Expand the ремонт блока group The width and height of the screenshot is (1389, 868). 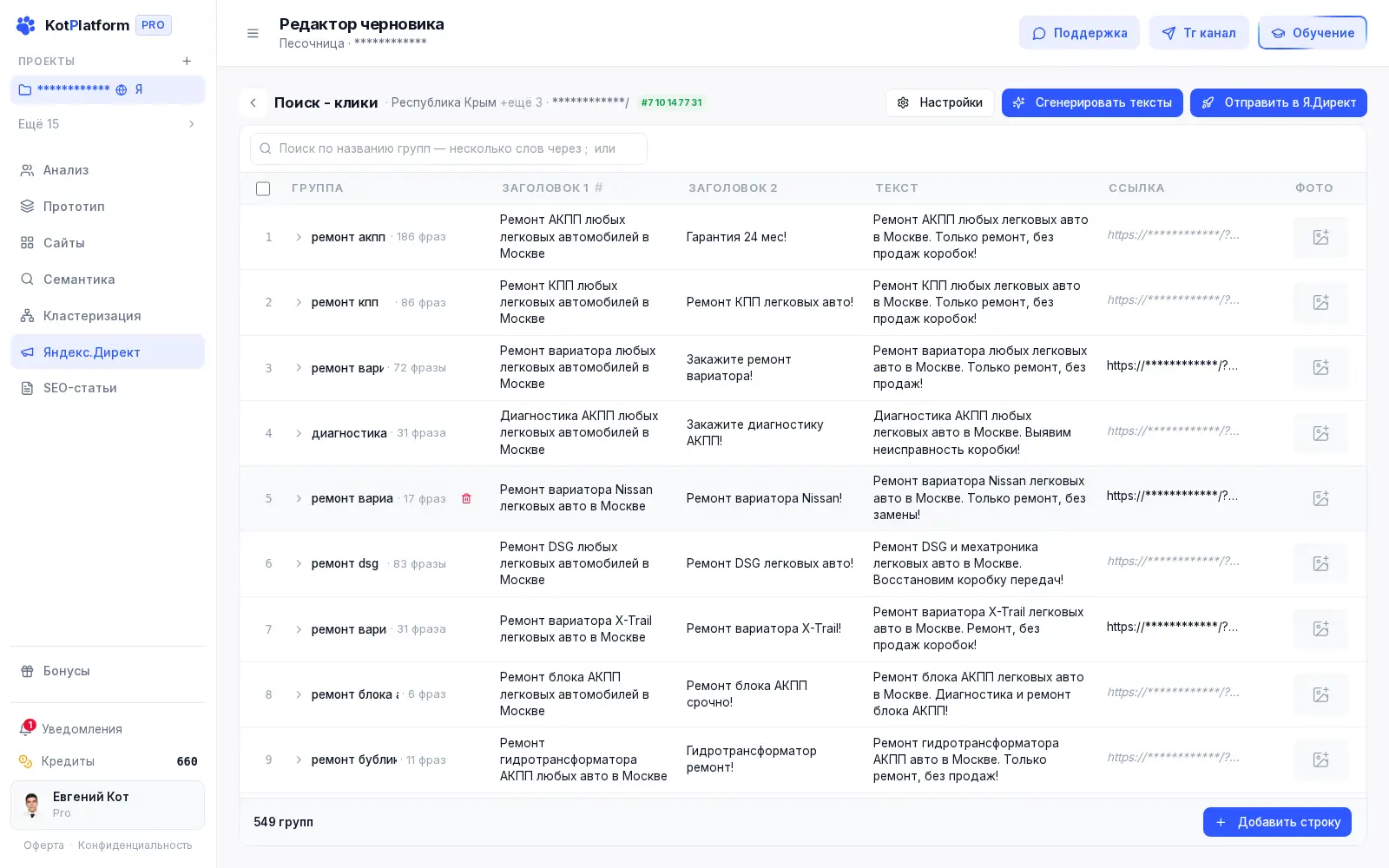tap(299, 694)
